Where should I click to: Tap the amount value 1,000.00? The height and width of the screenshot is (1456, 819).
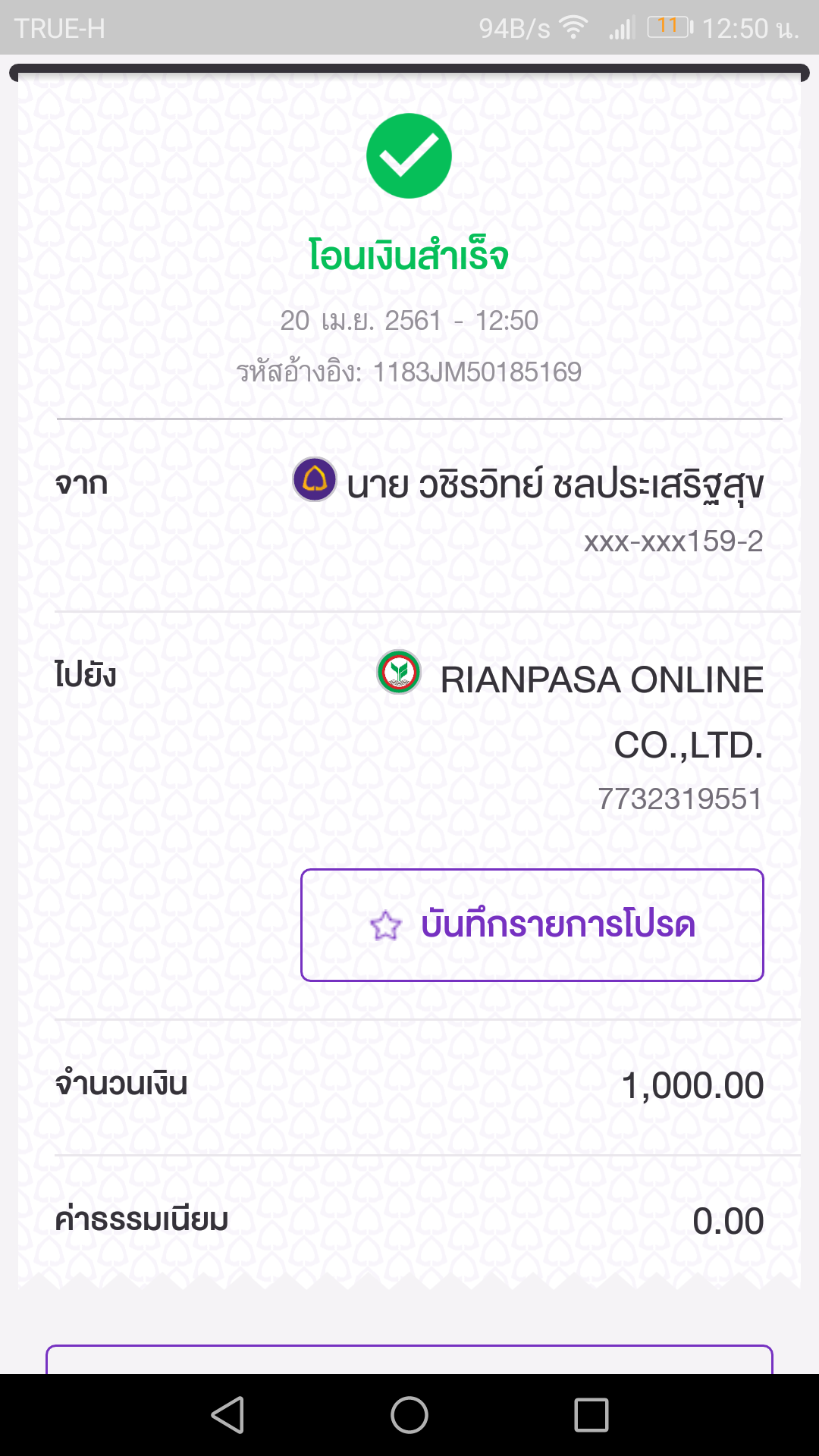click(692, 1085)
